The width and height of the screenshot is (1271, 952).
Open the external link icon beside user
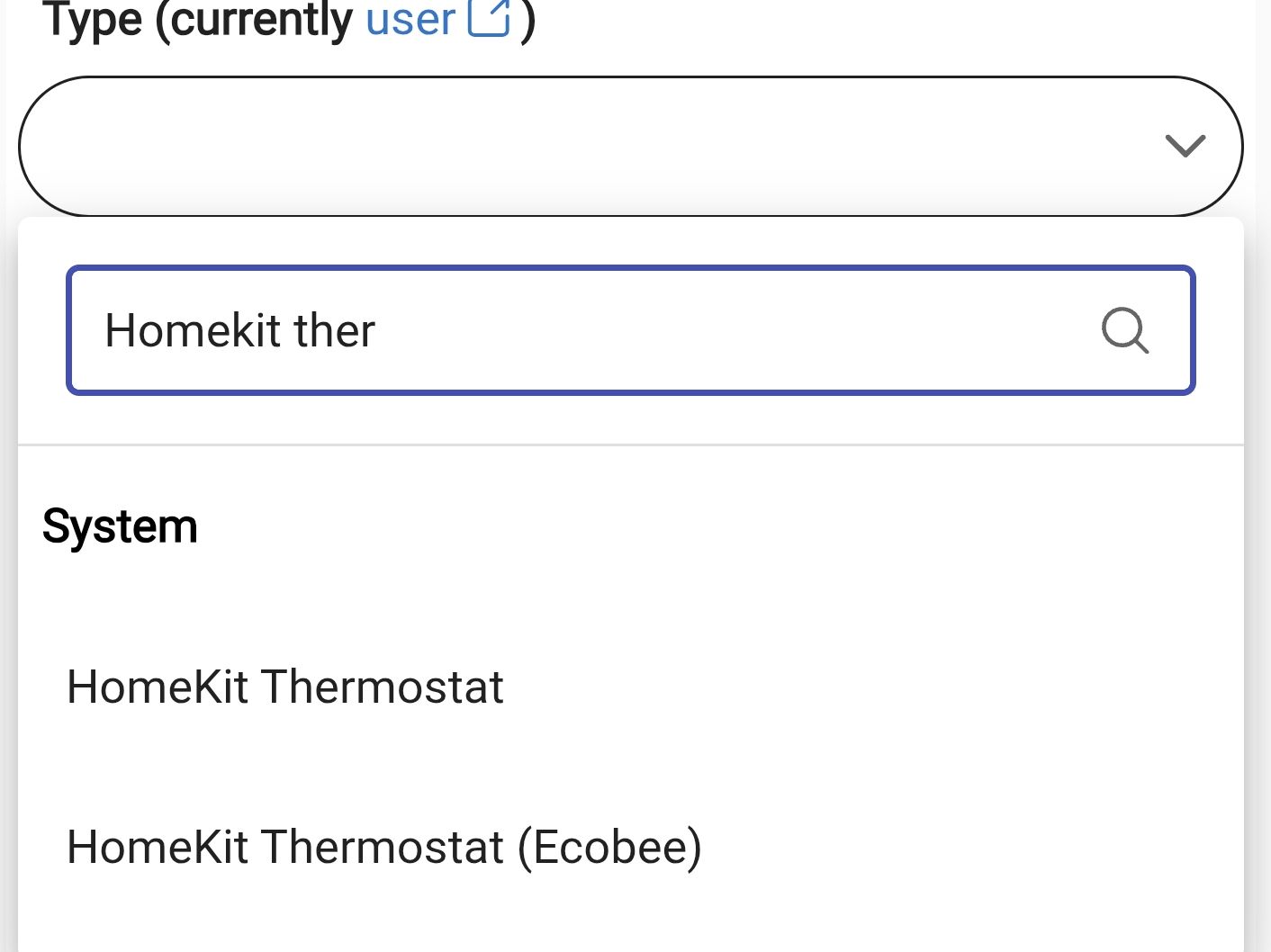(490, 18)
